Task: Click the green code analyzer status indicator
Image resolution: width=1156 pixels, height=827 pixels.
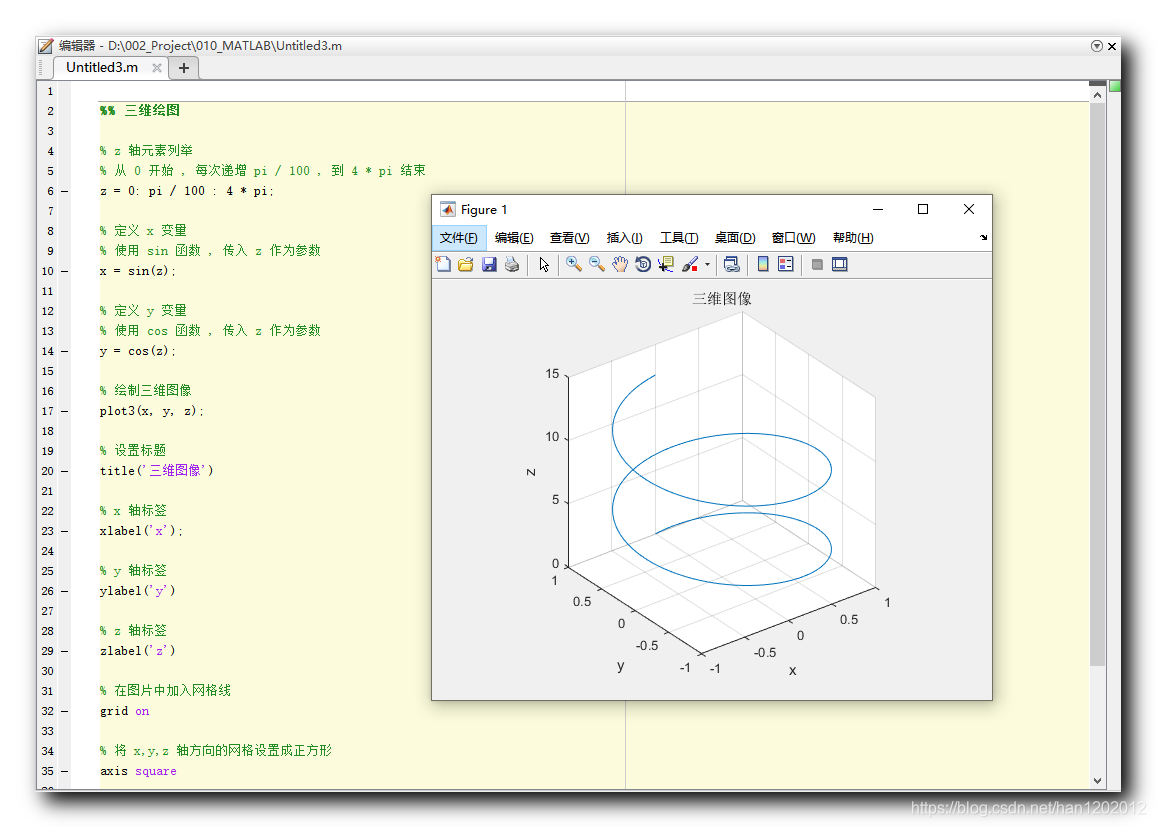Action: pyautogui.click(x=1114, y=86)
